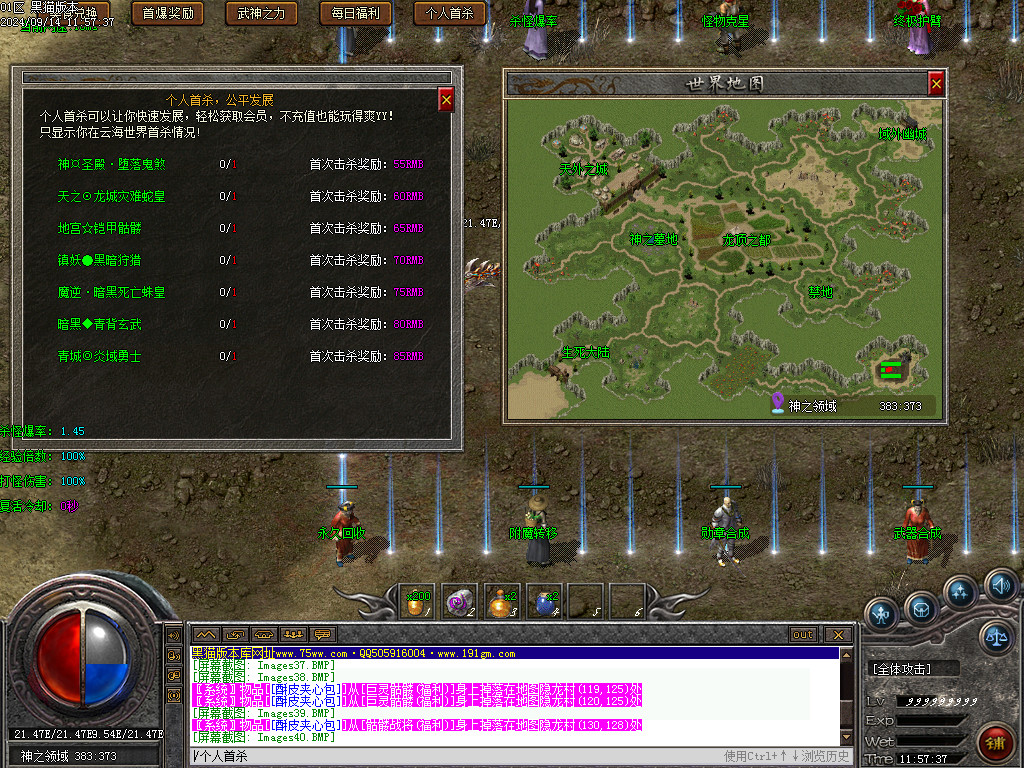Click the first chat toolbar zigzag icon
The image size is (1024, 768).
point(206,634)
